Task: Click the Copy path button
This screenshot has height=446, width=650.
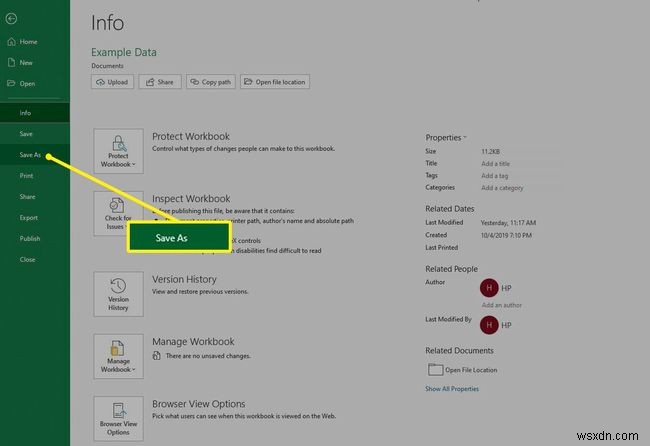Action: pyautogui.click(x=211, y=82)
